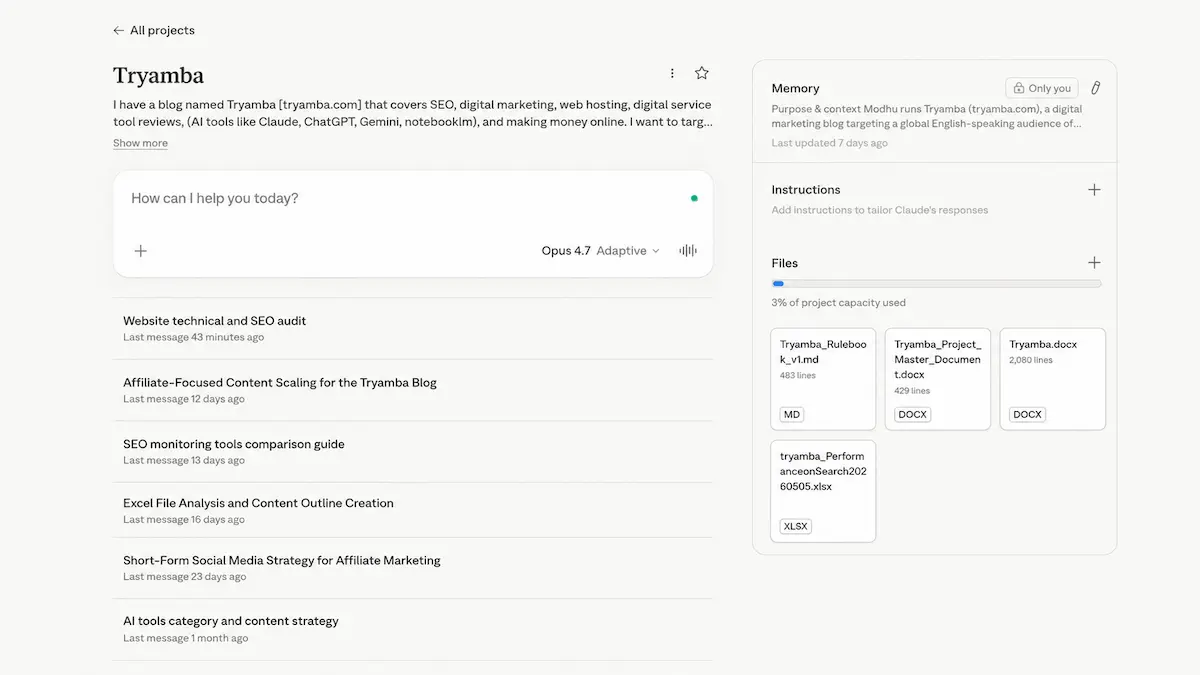1200x675 pixels.
Task: Star the Tryamba project
Action: coord(702,73)
